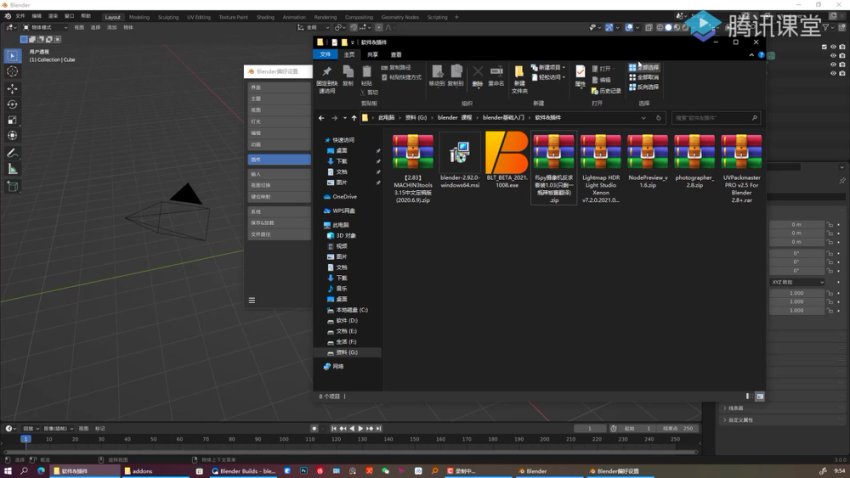
Task: Select the BLT_BETA_2021 exe file
Action: (507, 160)
